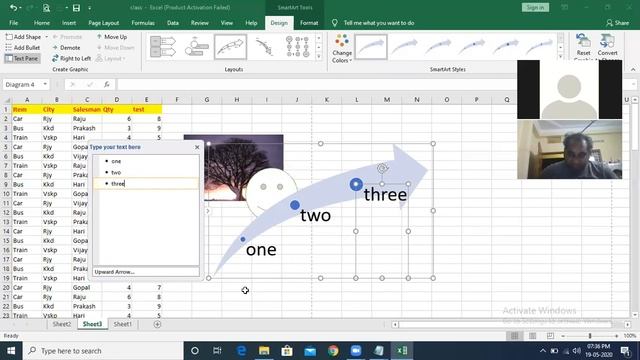Select the first SmartArt layout thumbnail

(162, 47)
